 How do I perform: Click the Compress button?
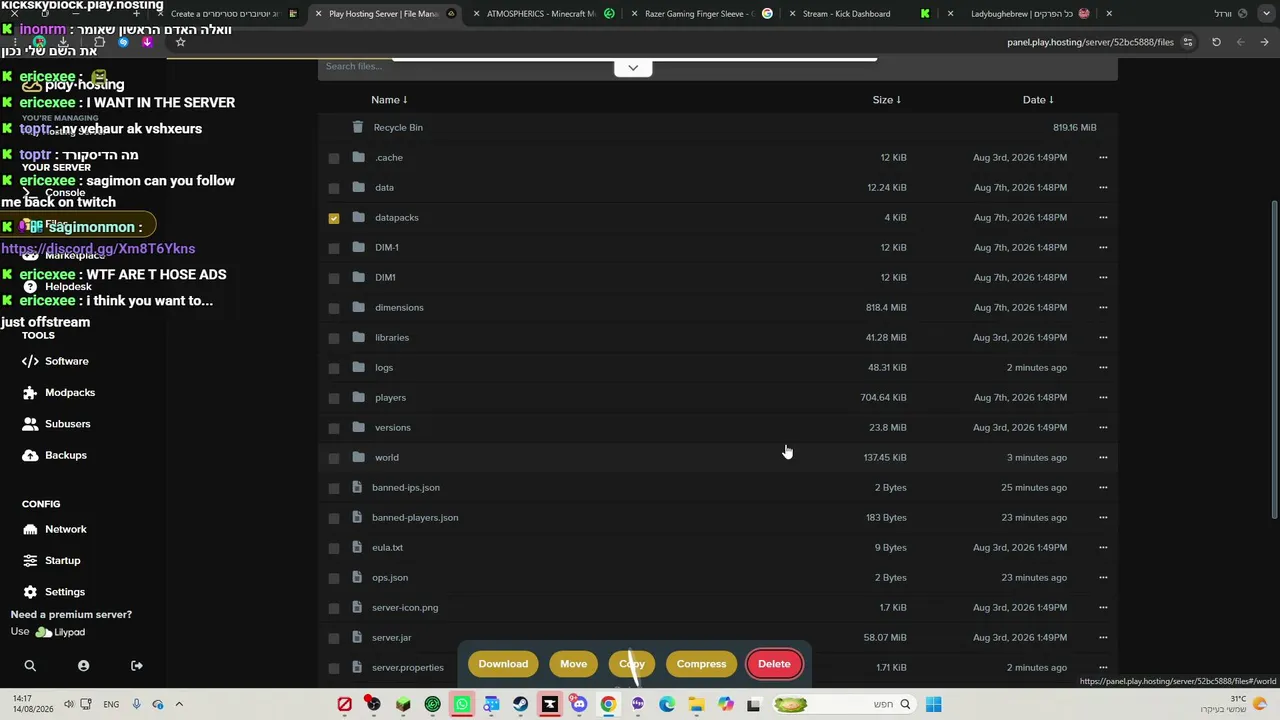click(701, 664)
